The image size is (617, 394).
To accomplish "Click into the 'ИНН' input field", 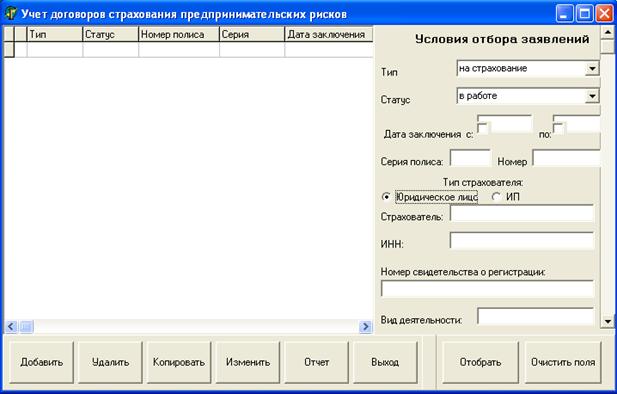I will [x=522, y=240].
